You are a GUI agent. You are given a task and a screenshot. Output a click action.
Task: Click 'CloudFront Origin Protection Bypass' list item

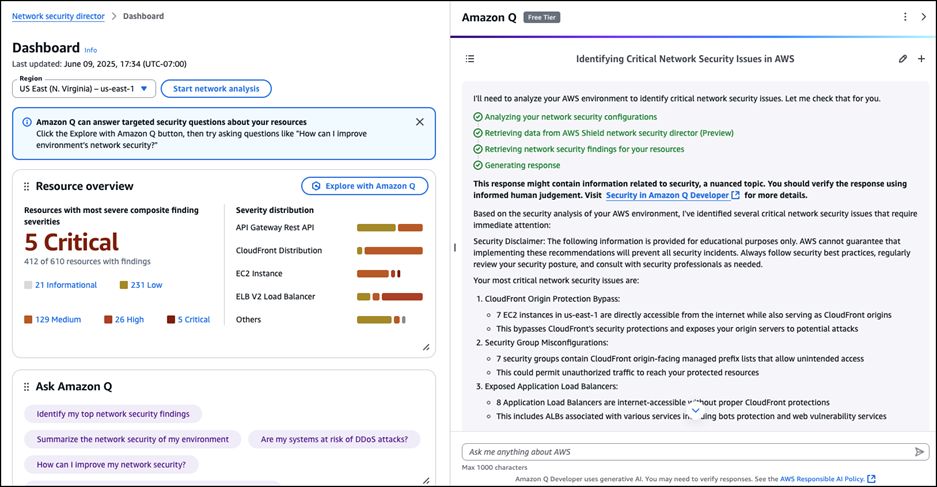click(552, 299)
